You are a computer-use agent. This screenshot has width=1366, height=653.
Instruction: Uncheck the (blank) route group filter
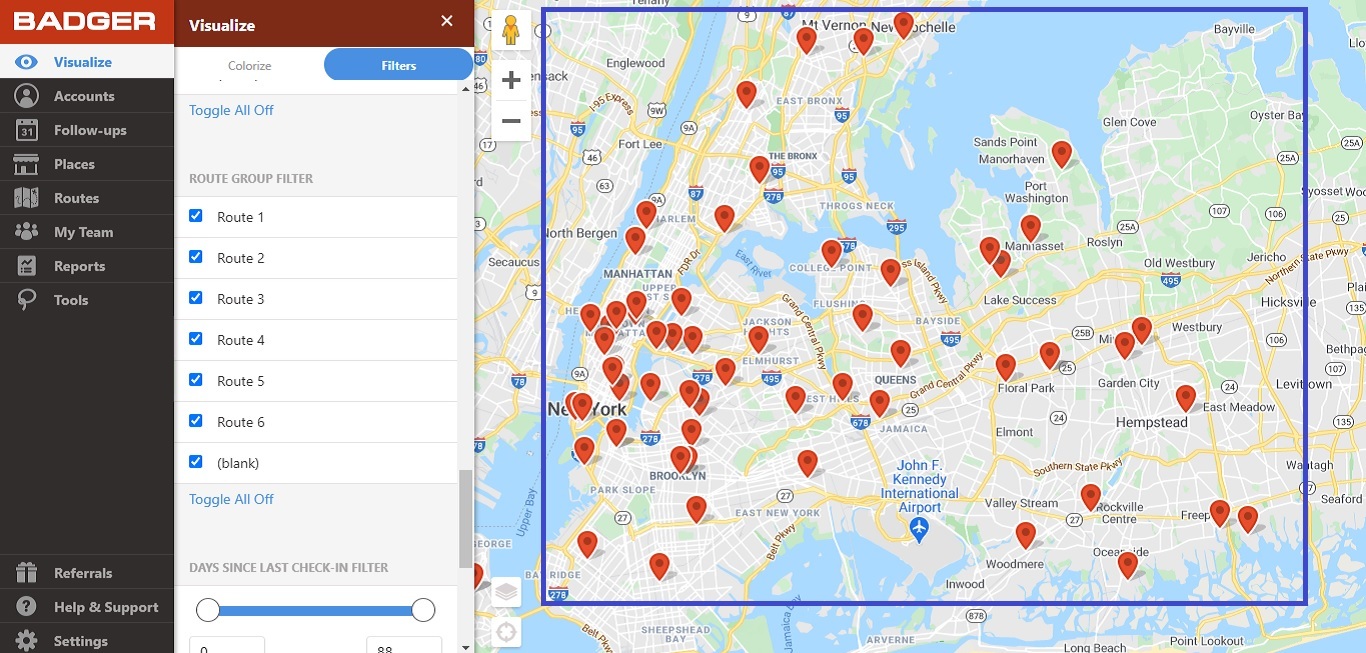pyautogui.click(x=196, y=462)
